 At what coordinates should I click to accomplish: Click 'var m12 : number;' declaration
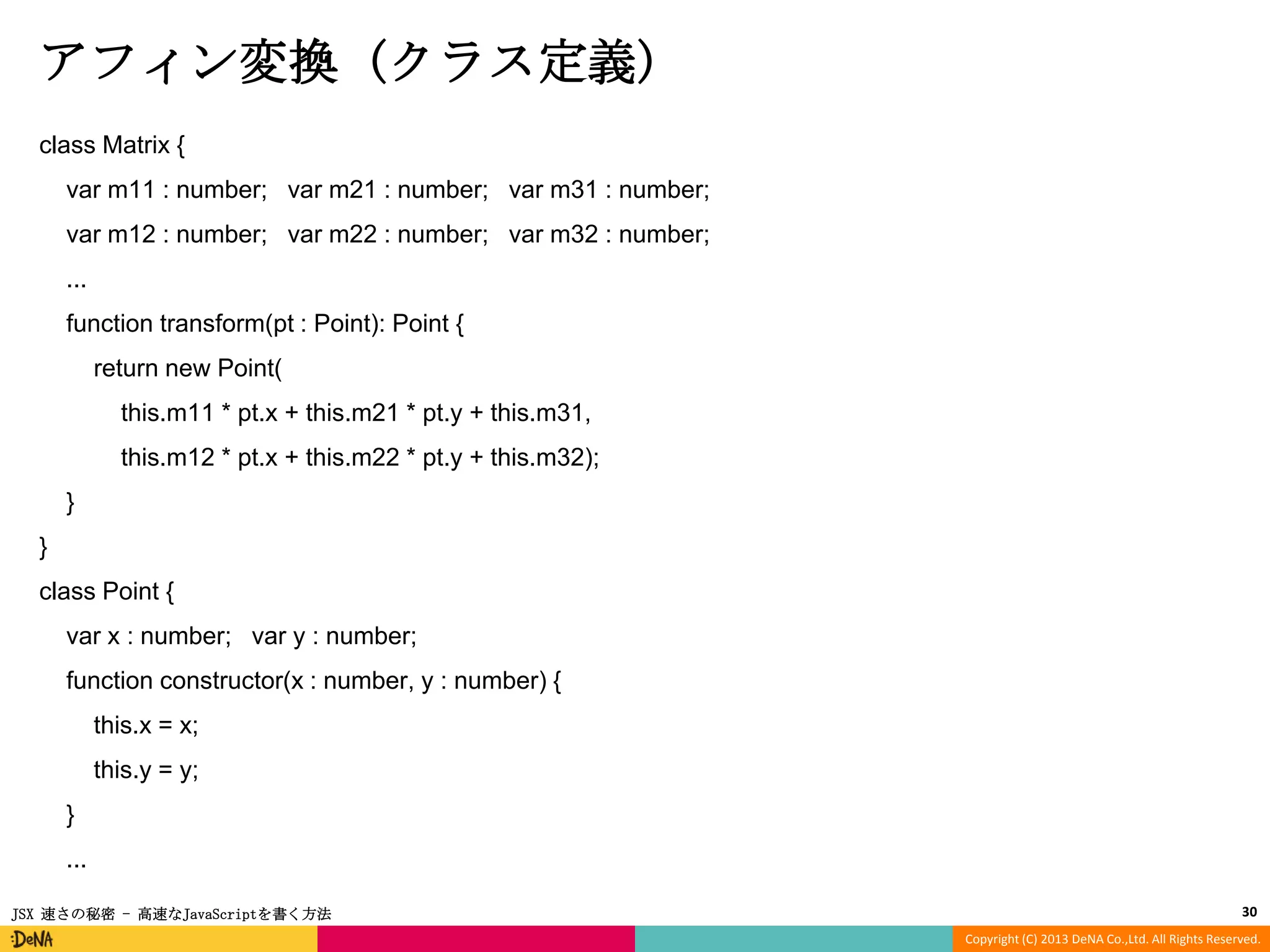(x=166, y=234)
